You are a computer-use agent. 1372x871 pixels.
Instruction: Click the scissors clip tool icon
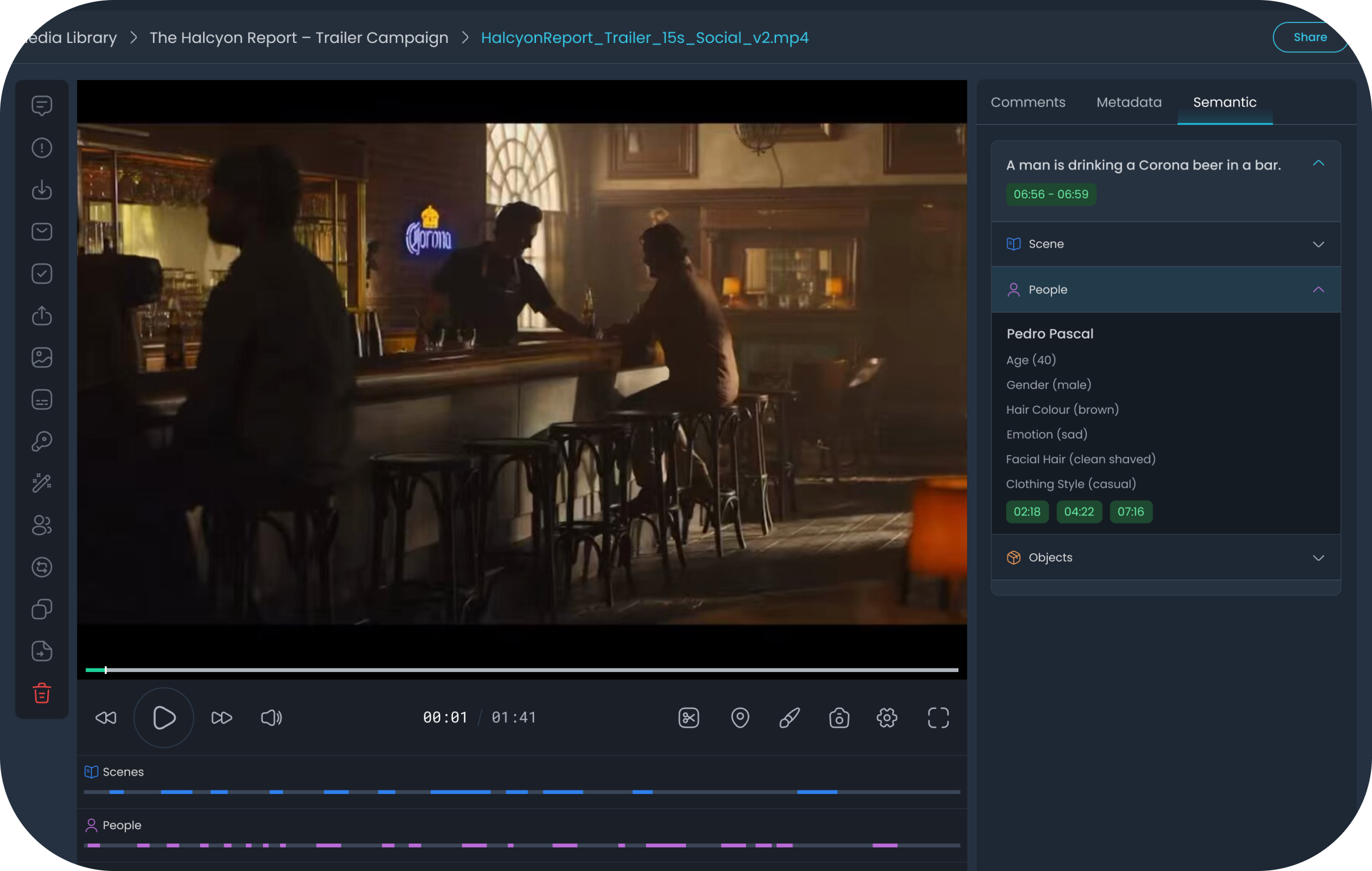pyautogui.click(x=688, y=717)
